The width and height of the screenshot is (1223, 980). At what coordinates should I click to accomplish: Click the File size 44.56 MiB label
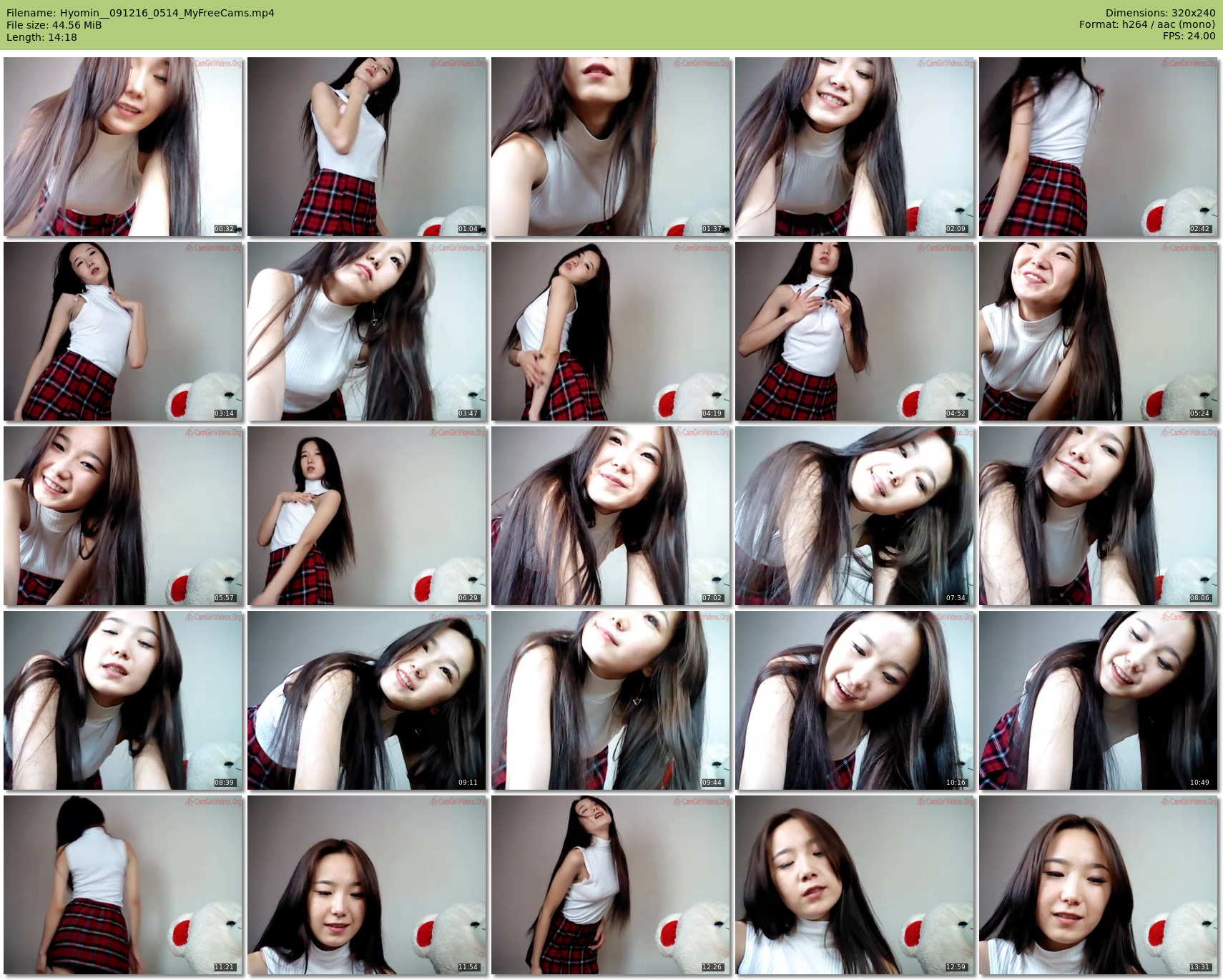click(x=54, y=25)
